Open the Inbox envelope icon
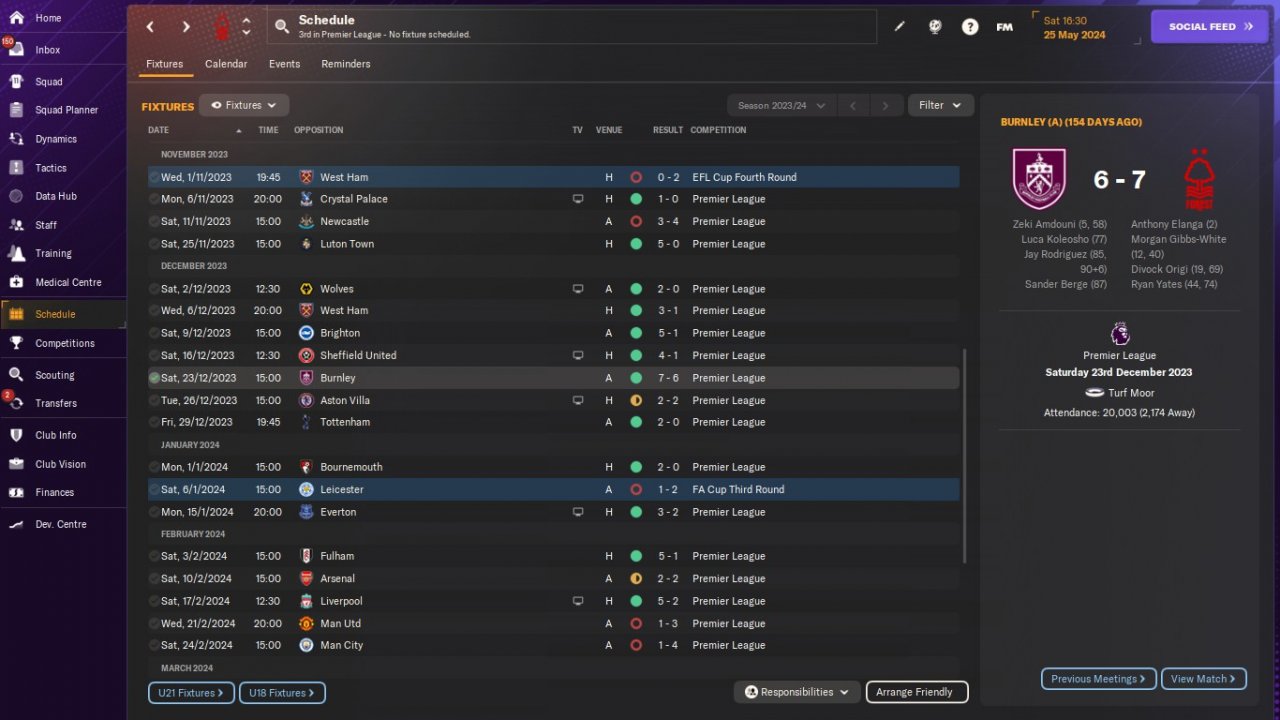The width and height of the screenshot is (1280, 720). 16,49
